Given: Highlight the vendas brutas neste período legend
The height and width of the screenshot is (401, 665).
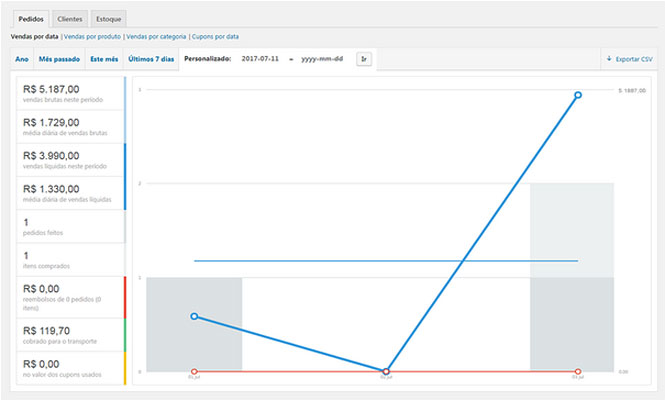Looking at the screenshot, I should pos(68,93).
